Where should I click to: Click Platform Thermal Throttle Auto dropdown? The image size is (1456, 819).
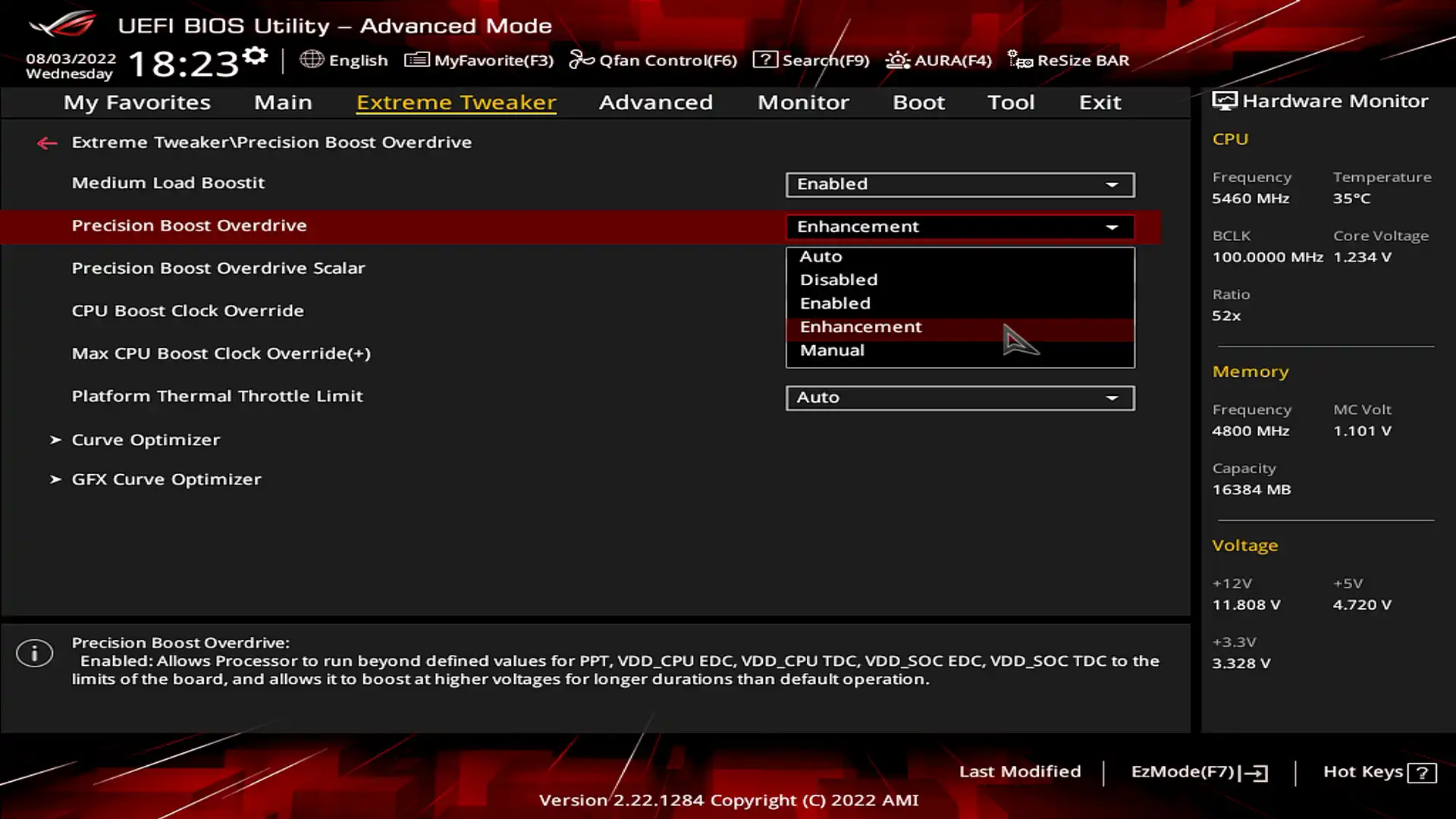point(960,397)
